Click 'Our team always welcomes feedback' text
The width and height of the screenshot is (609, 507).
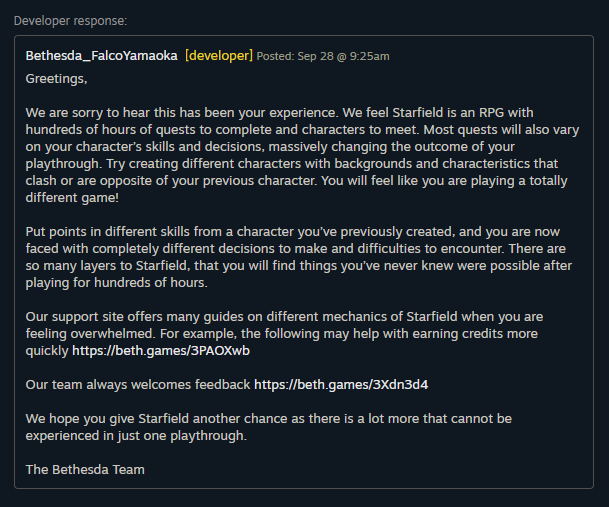[138, 385]
